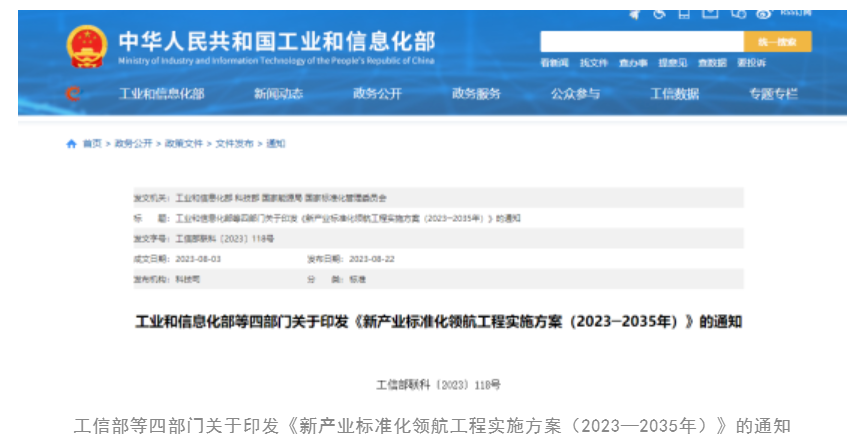Open the 工信数据 navigation item

point(675,94)
